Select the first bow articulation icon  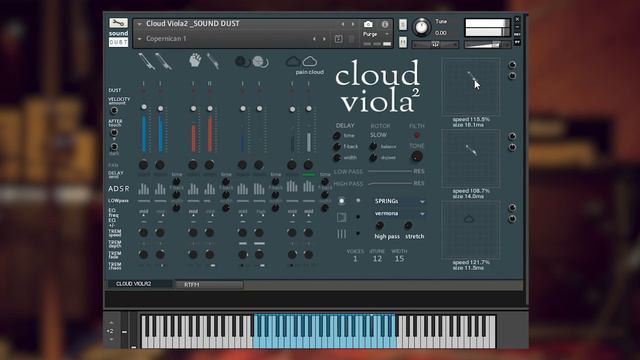click(146, 61)
